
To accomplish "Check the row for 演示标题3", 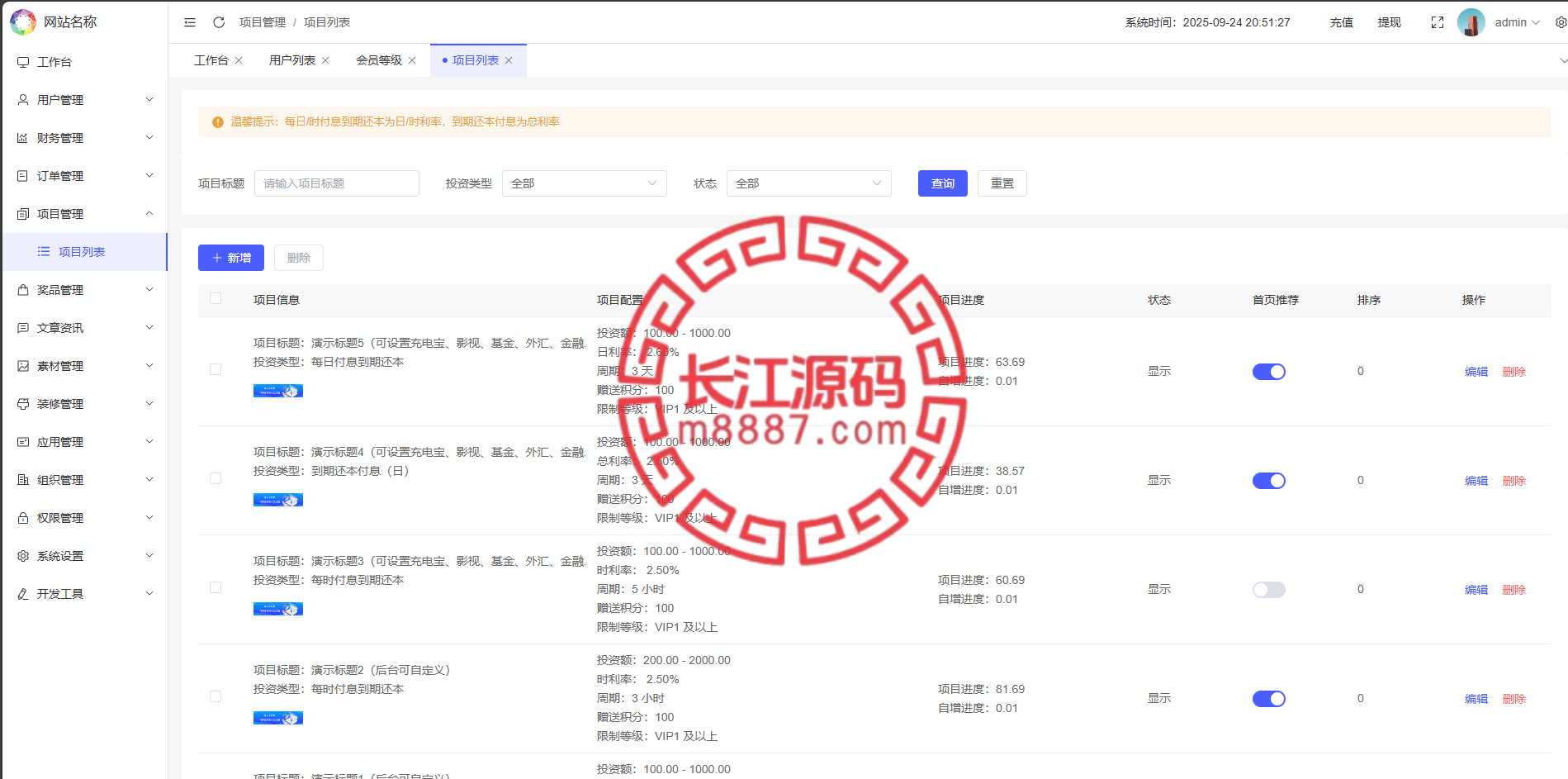I will point(216,588).
